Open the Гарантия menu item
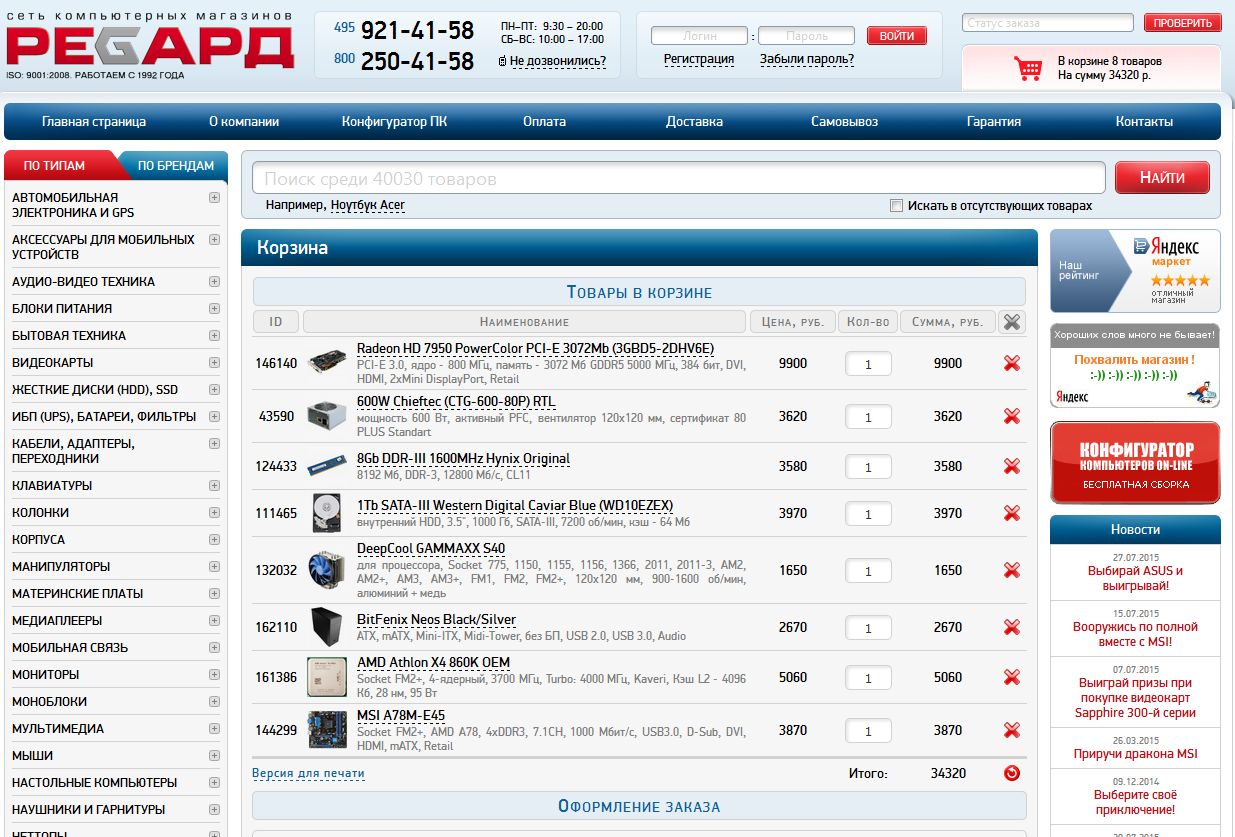Screen dimensions: 1235x837 click(994, 122)
